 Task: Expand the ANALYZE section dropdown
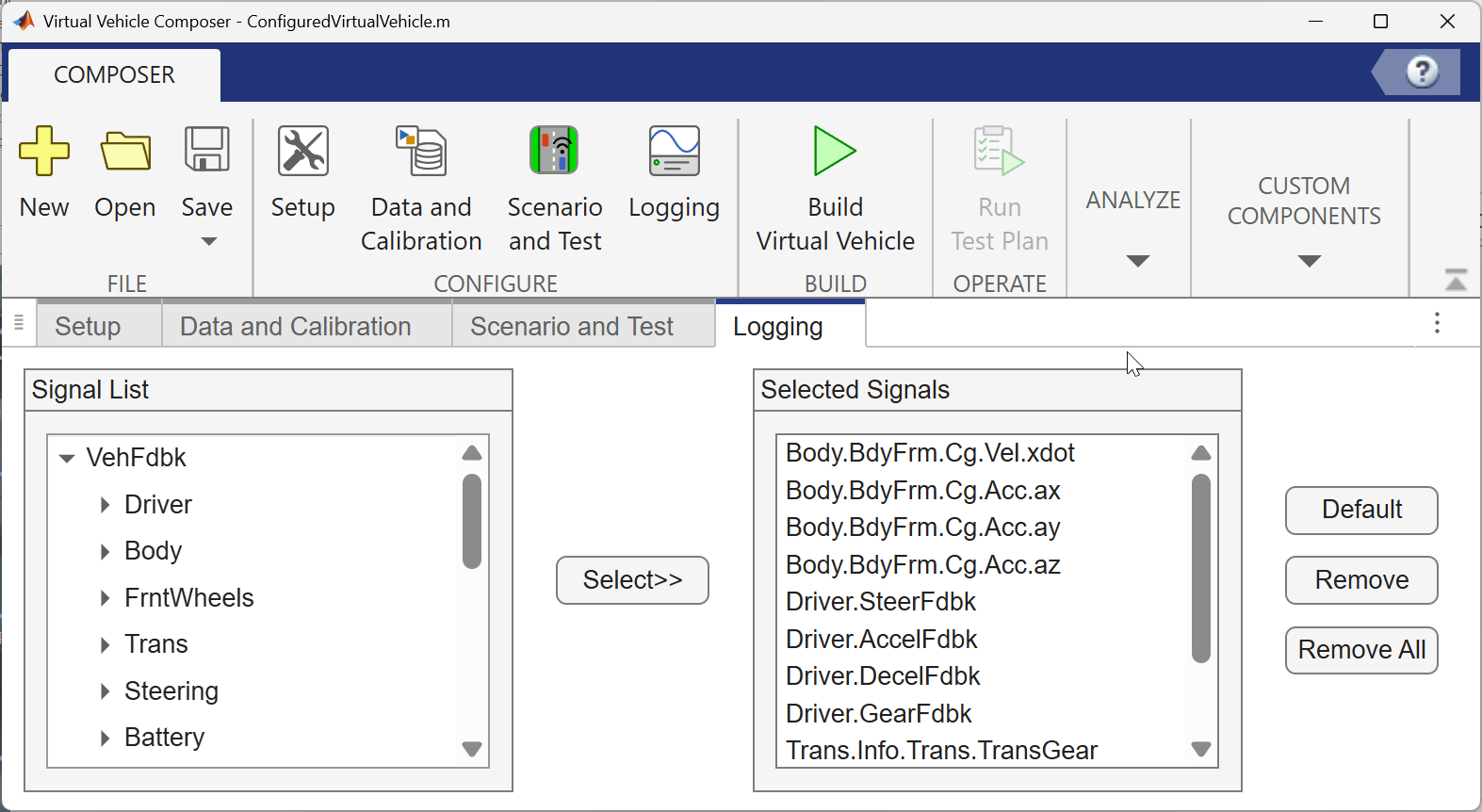point(1138,261)
